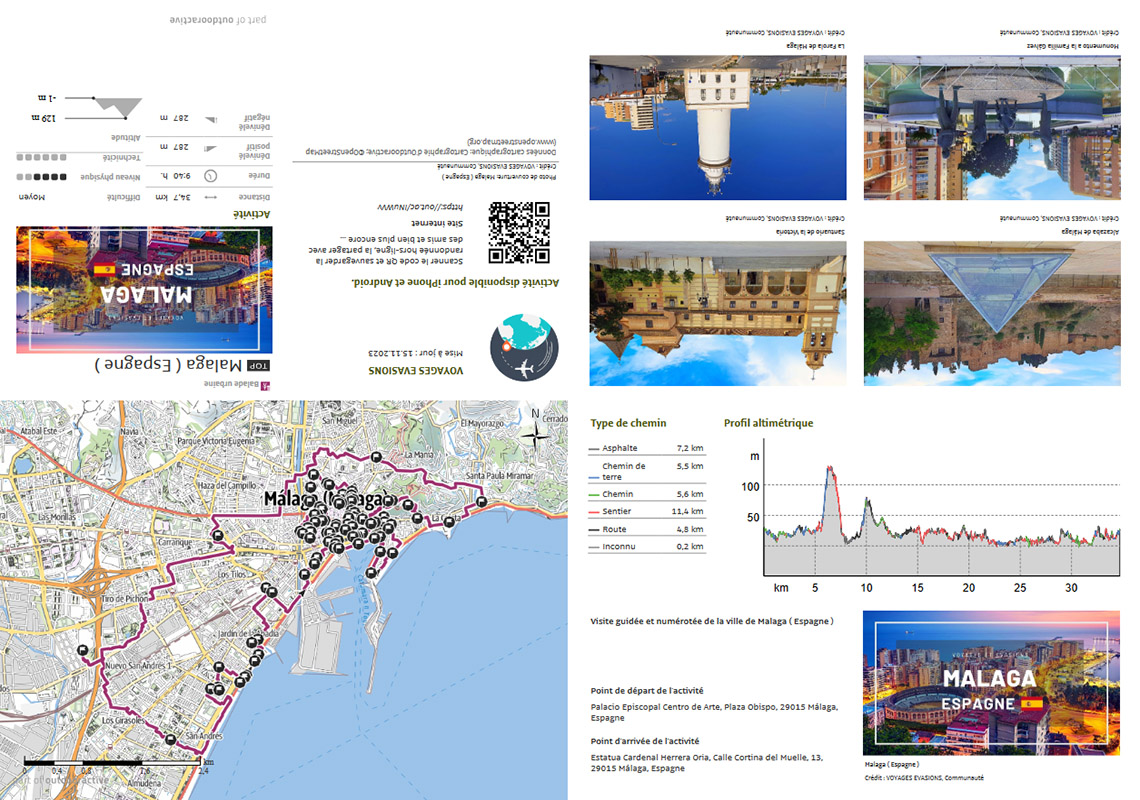
Task: Select the Chemin de terre '5,5 km' value
Action: point(690,466)
